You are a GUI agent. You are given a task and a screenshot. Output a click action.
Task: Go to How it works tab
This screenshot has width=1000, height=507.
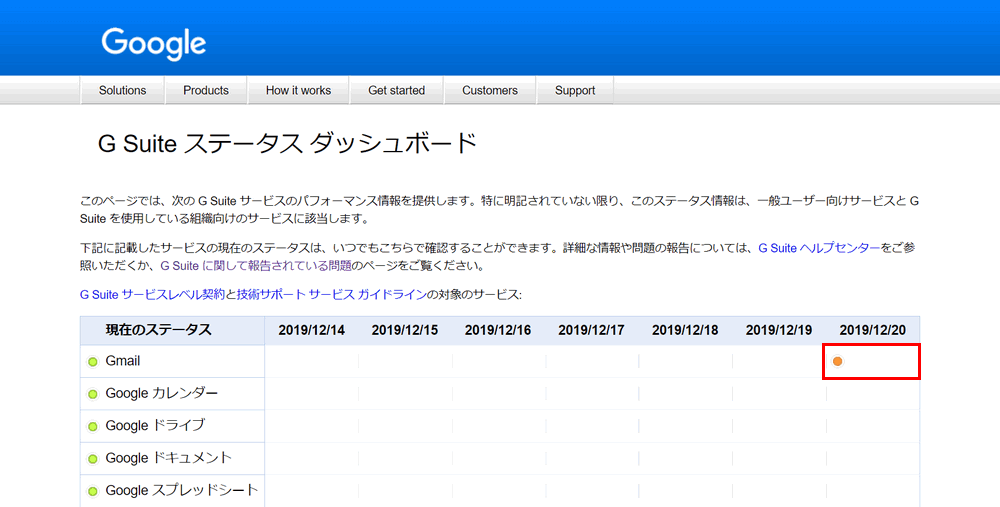point(298,90)
